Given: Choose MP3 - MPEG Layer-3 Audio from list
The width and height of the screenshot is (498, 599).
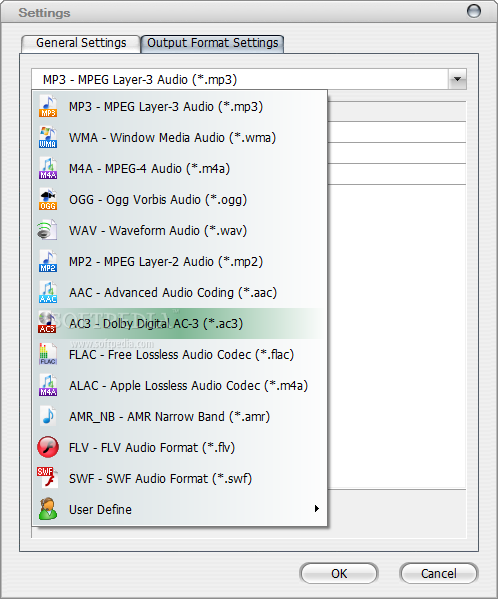Looking at the screenshot, I should coord(179,107).
